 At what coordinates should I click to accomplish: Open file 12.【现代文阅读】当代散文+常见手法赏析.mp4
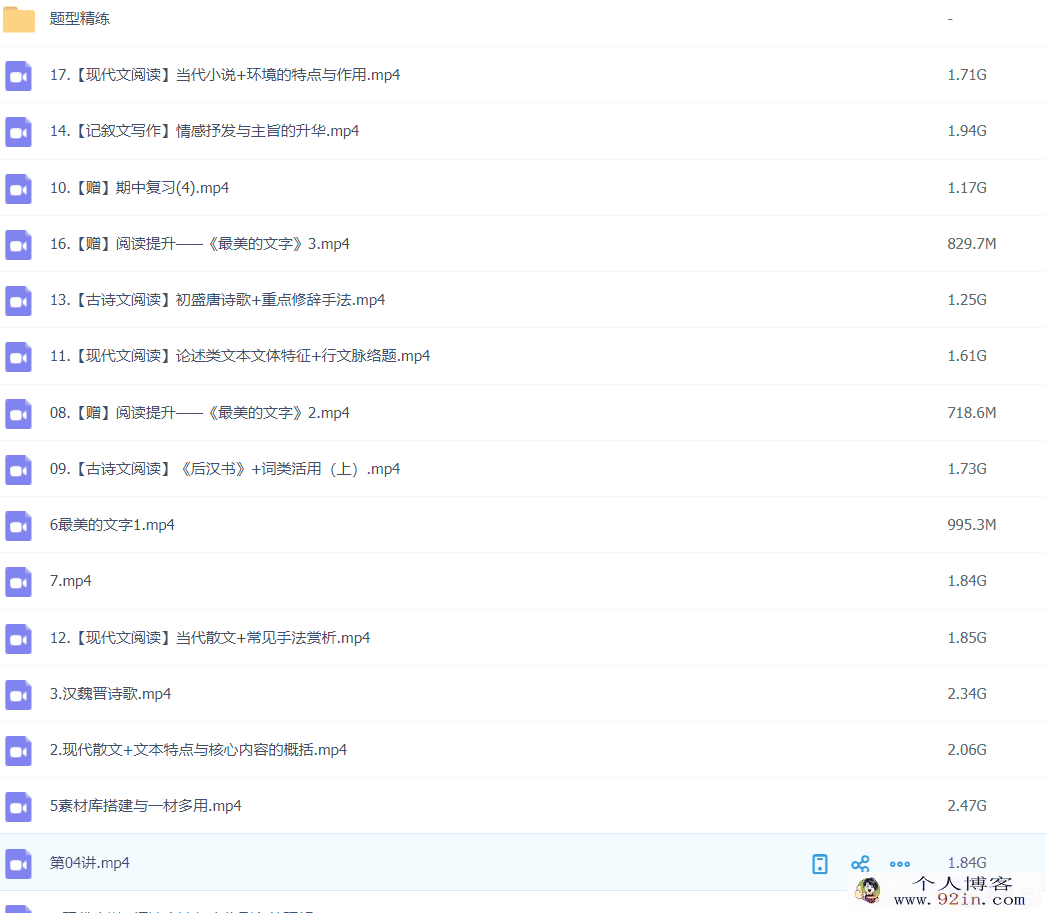[210, 637]
